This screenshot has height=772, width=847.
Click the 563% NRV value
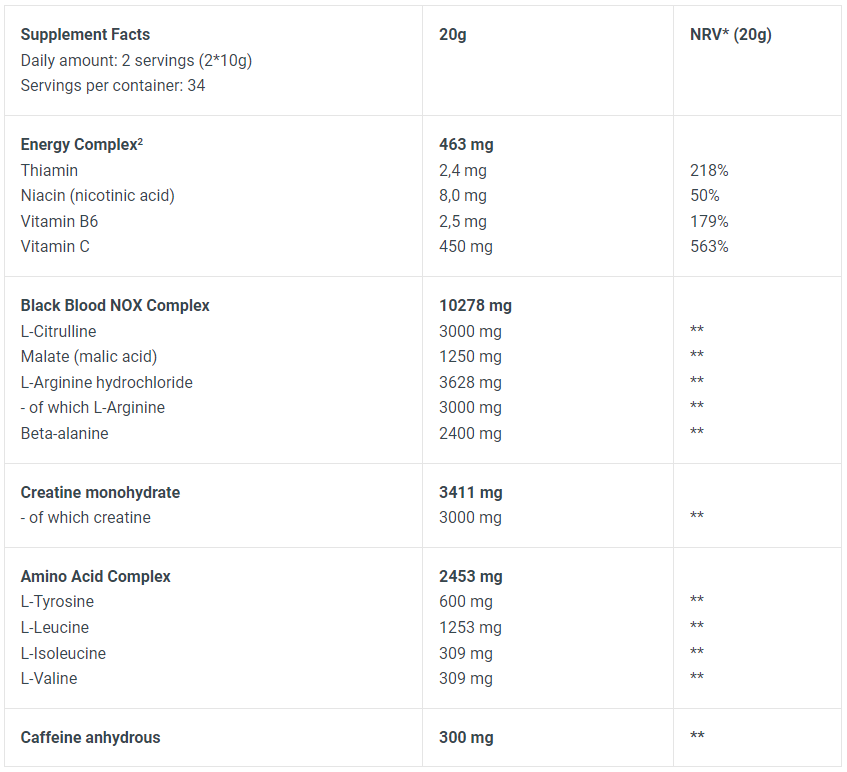709,246
